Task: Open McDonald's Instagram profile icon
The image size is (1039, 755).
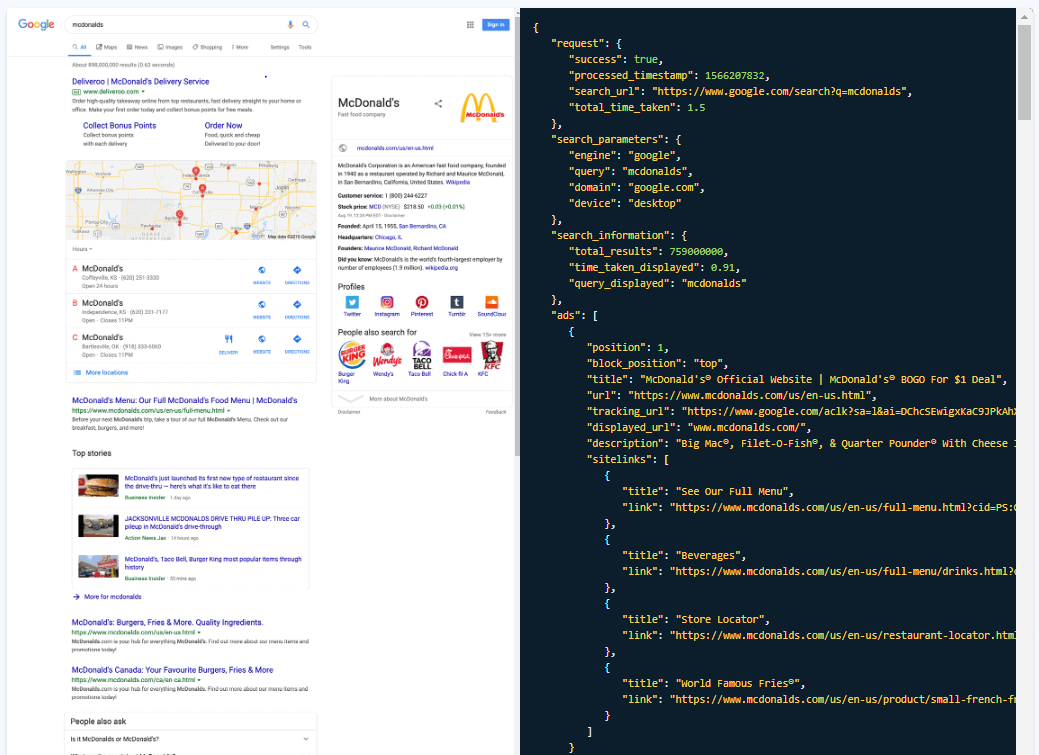Action: [387, 304]
